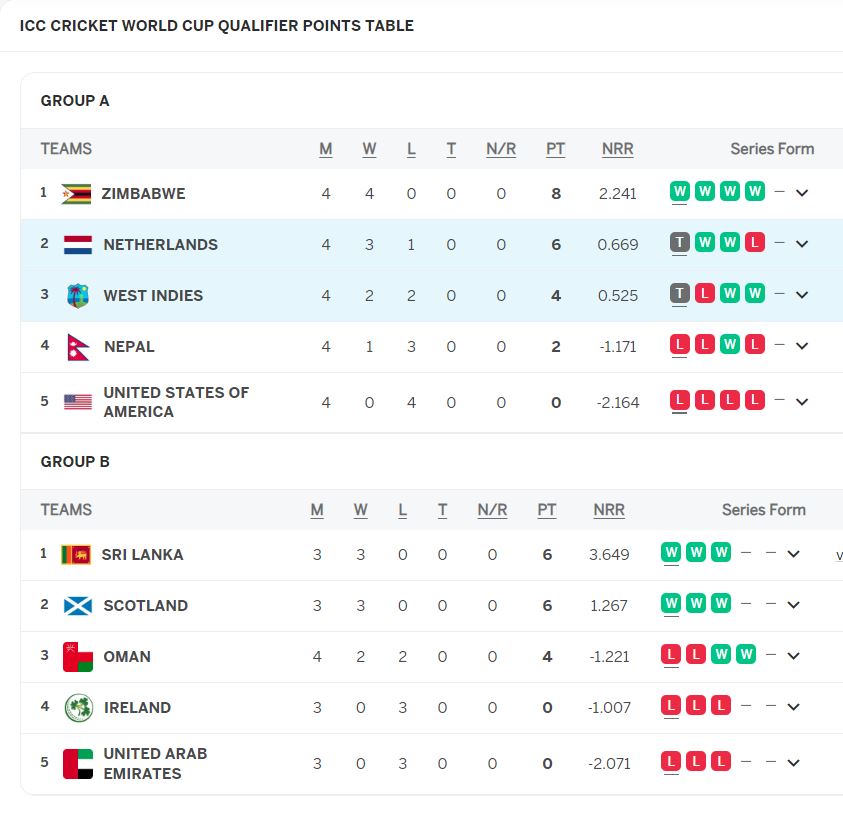The height and width of the screenshot is (813, 843).
Task: Click the Ireland cricket logo
Action: point(78,708)
